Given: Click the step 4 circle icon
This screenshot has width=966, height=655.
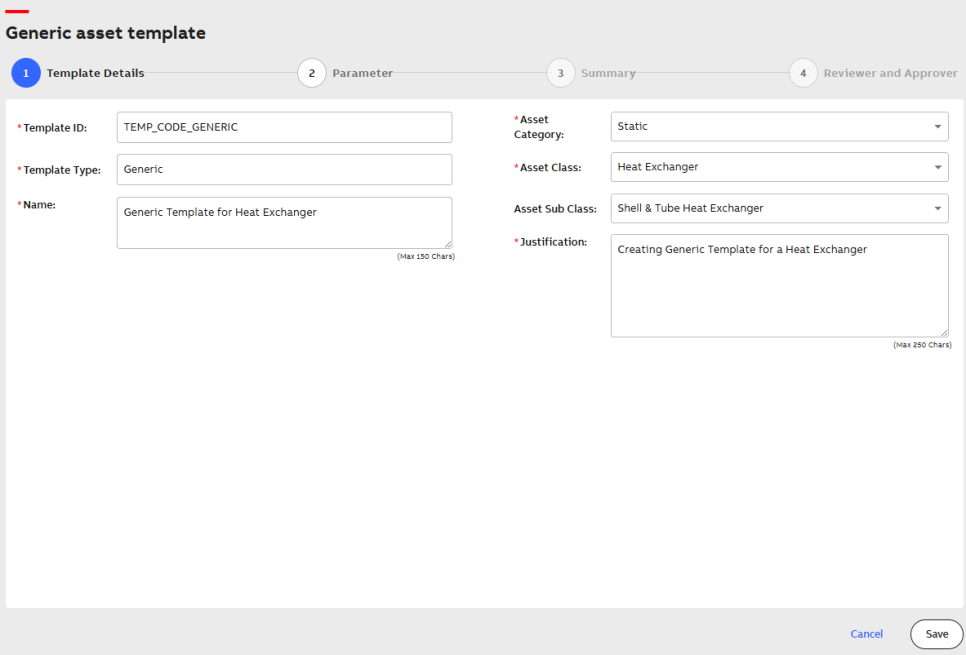Looking at the screenshot, I should [x=803, y=73].
